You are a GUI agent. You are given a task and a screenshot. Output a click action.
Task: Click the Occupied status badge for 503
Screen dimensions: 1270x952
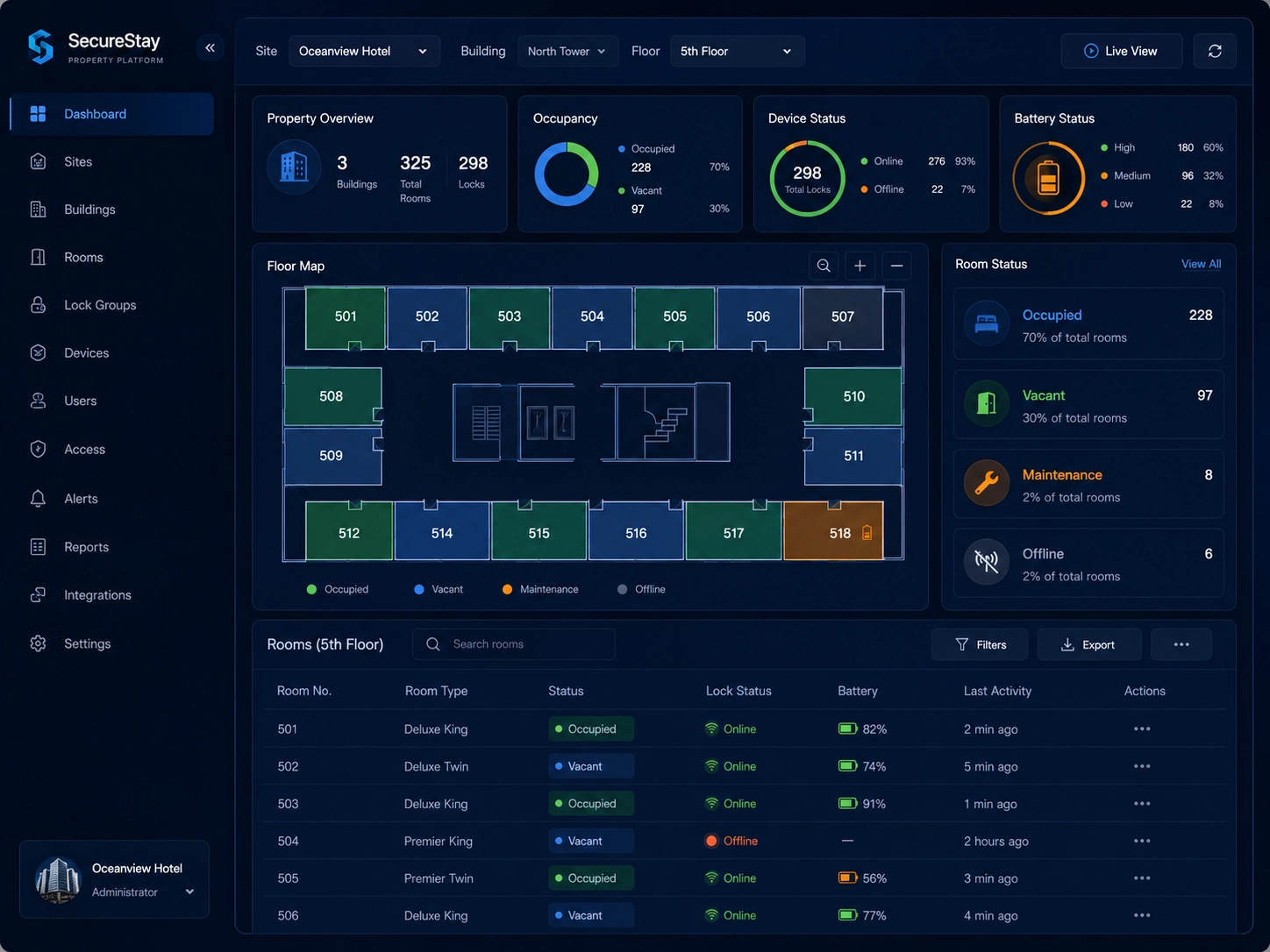[591, 804]
